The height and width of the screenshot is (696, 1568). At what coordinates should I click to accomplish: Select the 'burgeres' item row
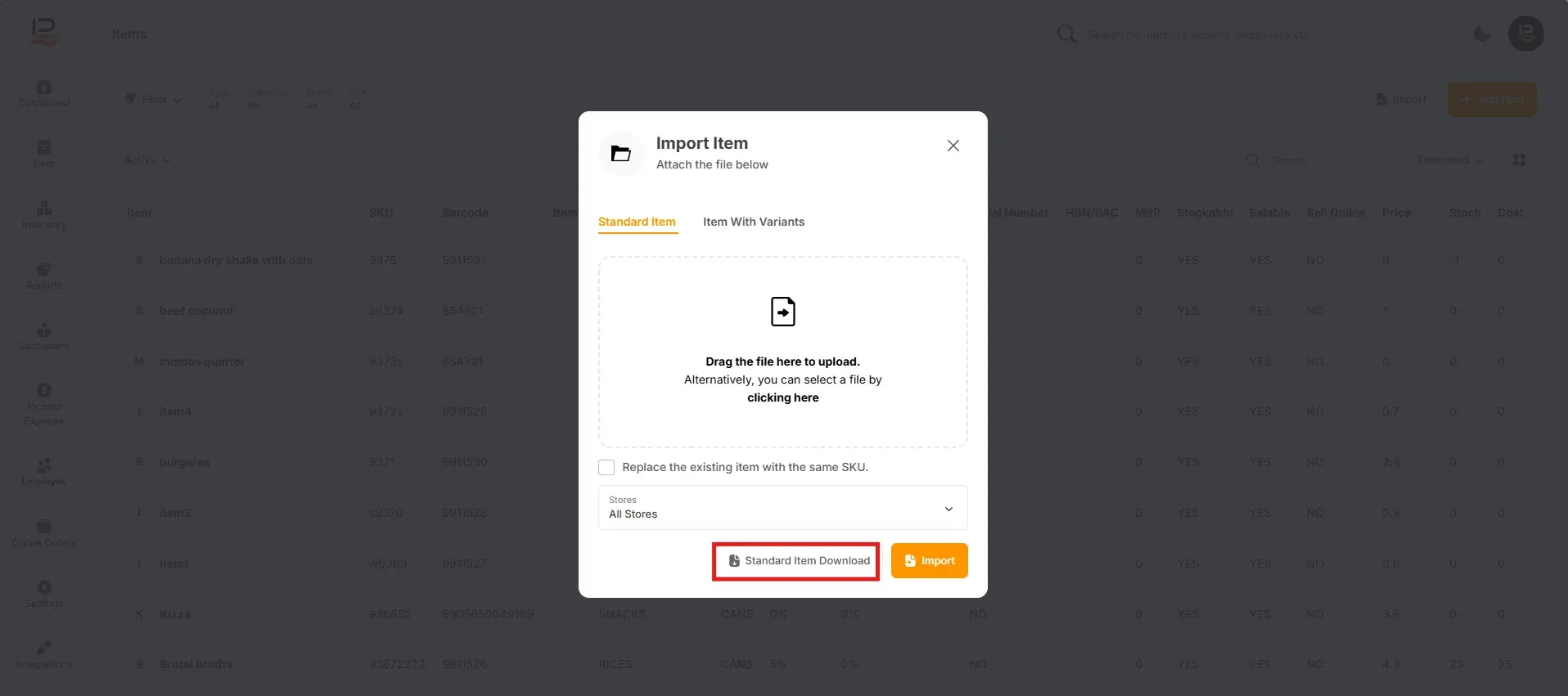[x=184, y=462]
